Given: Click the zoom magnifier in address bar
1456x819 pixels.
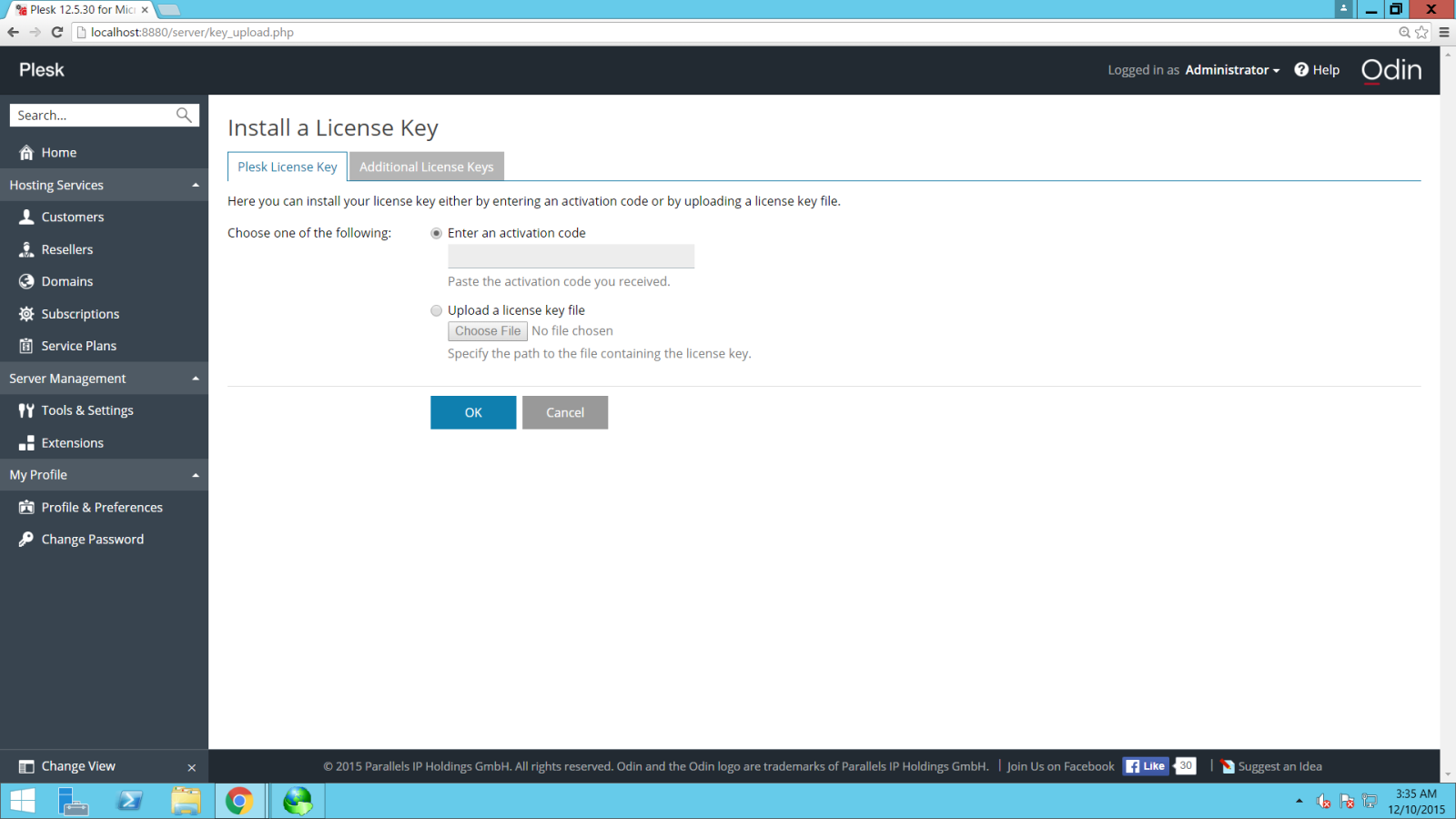Looking at the screenshot, I should click(1404, 32).
